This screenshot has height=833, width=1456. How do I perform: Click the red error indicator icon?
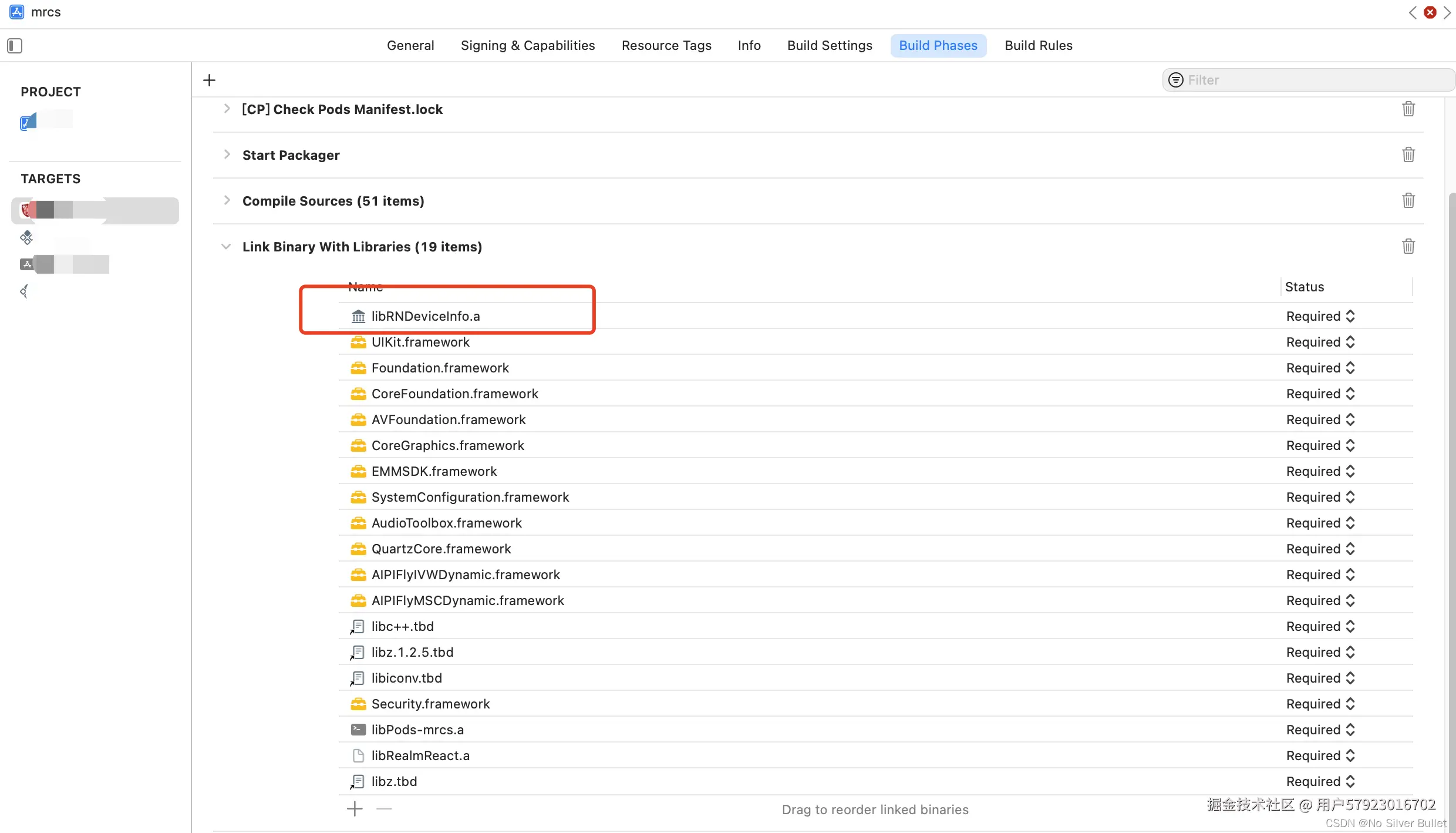1430,12
